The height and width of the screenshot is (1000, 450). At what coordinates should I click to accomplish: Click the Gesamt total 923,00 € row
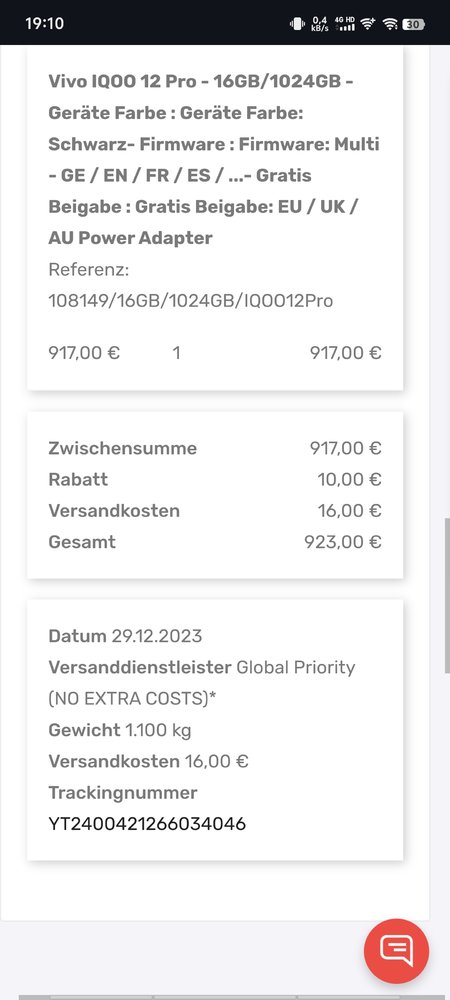pos(215,542)
